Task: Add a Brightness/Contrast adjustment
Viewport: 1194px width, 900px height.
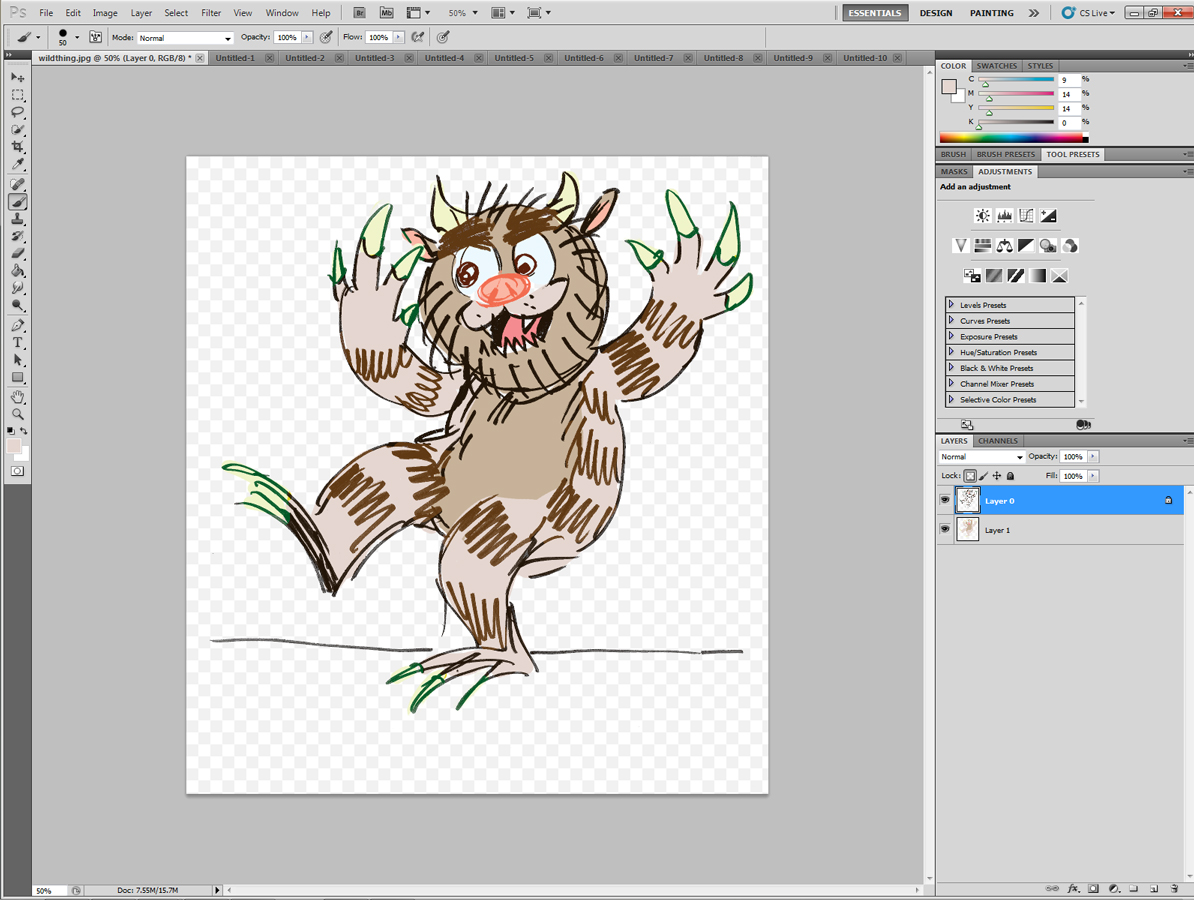Action: 982,215
